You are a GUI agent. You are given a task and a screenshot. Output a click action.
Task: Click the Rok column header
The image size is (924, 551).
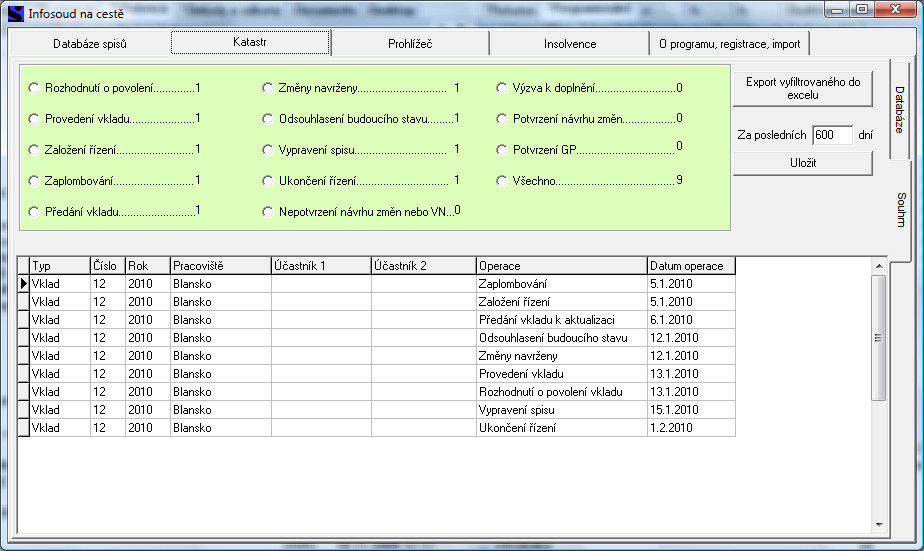148,266
